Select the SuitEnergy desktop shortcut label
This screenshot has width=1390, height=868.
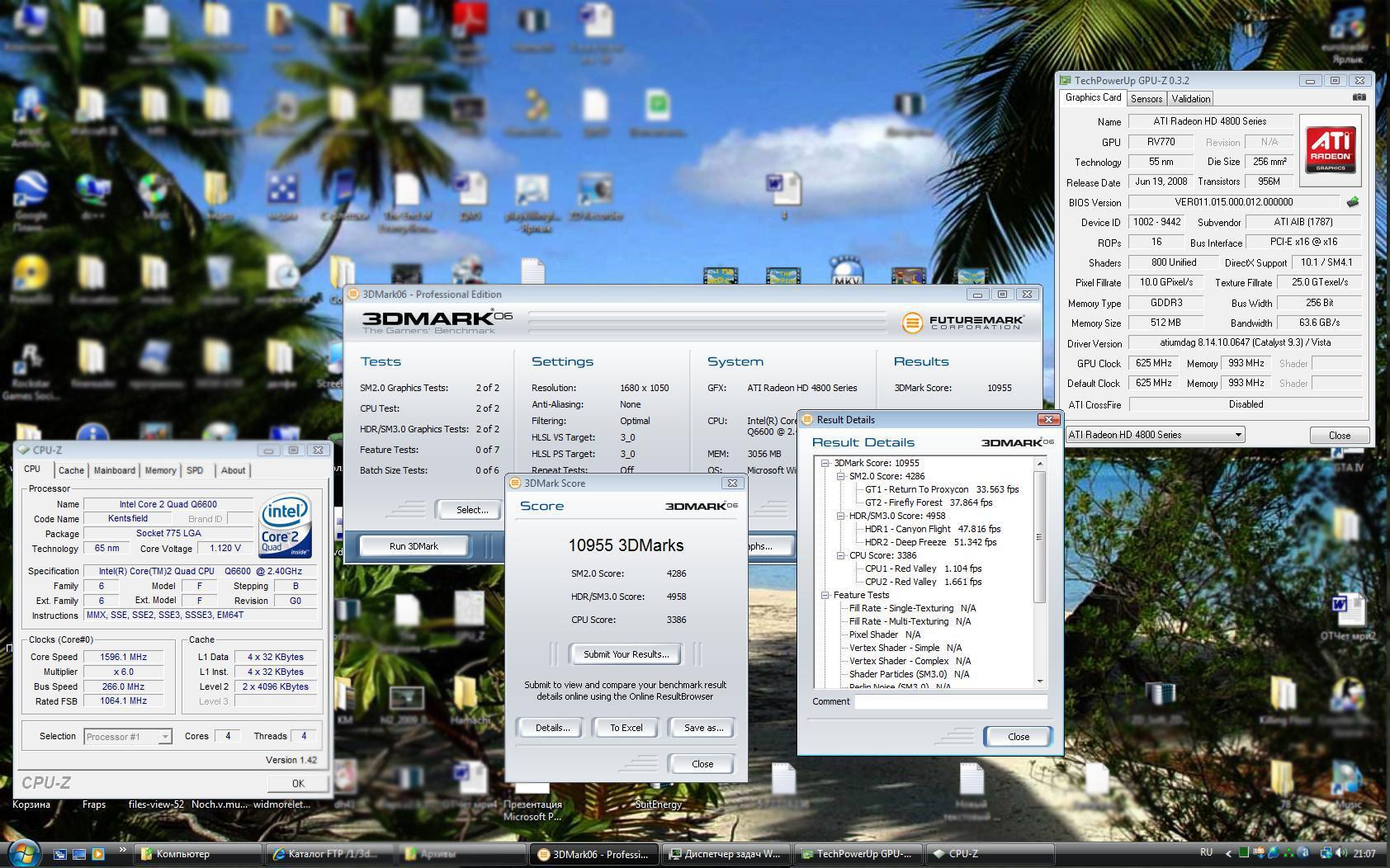point(659,804)
